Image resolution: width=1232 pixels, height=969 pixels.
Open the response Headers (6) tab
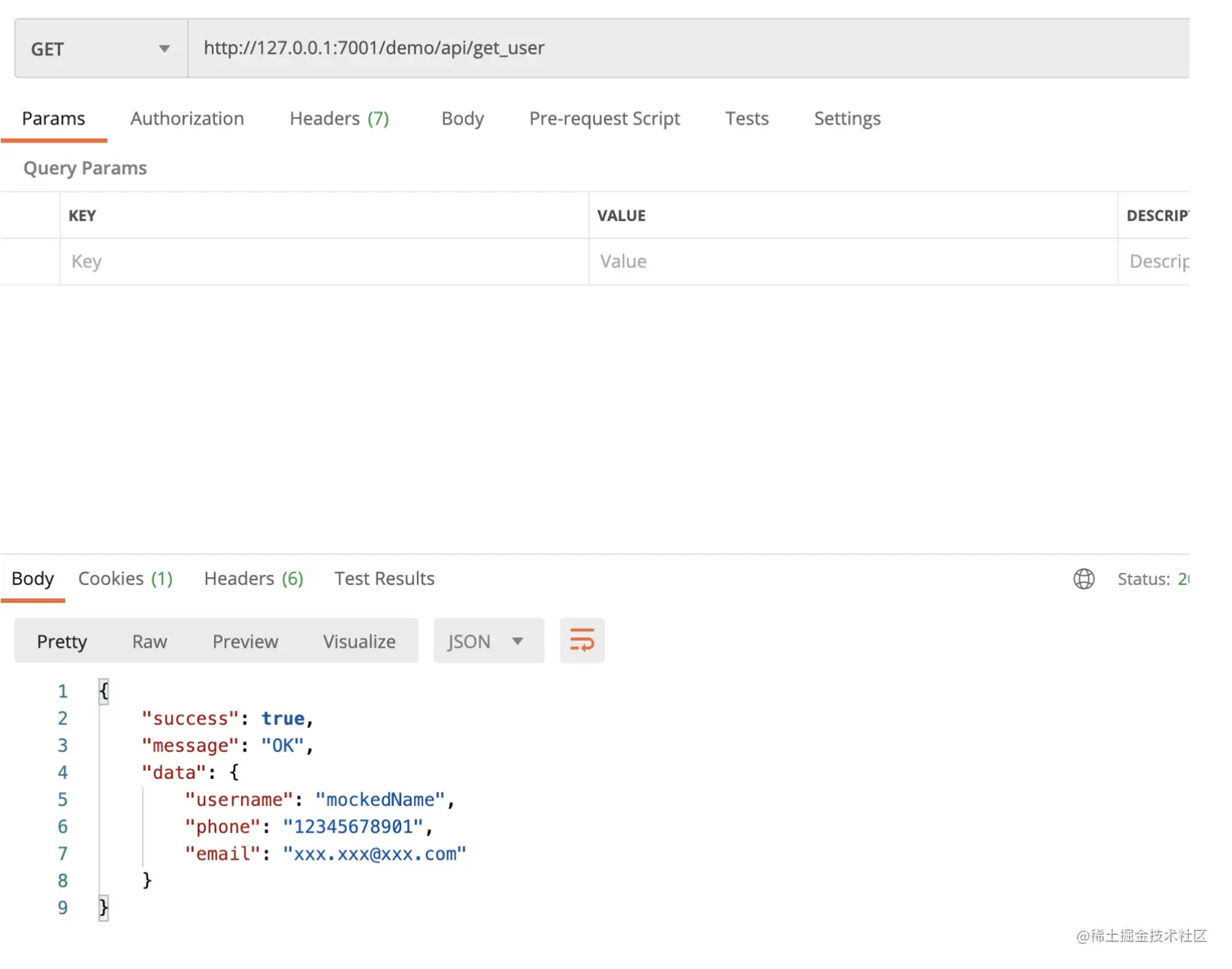[253, 579]
